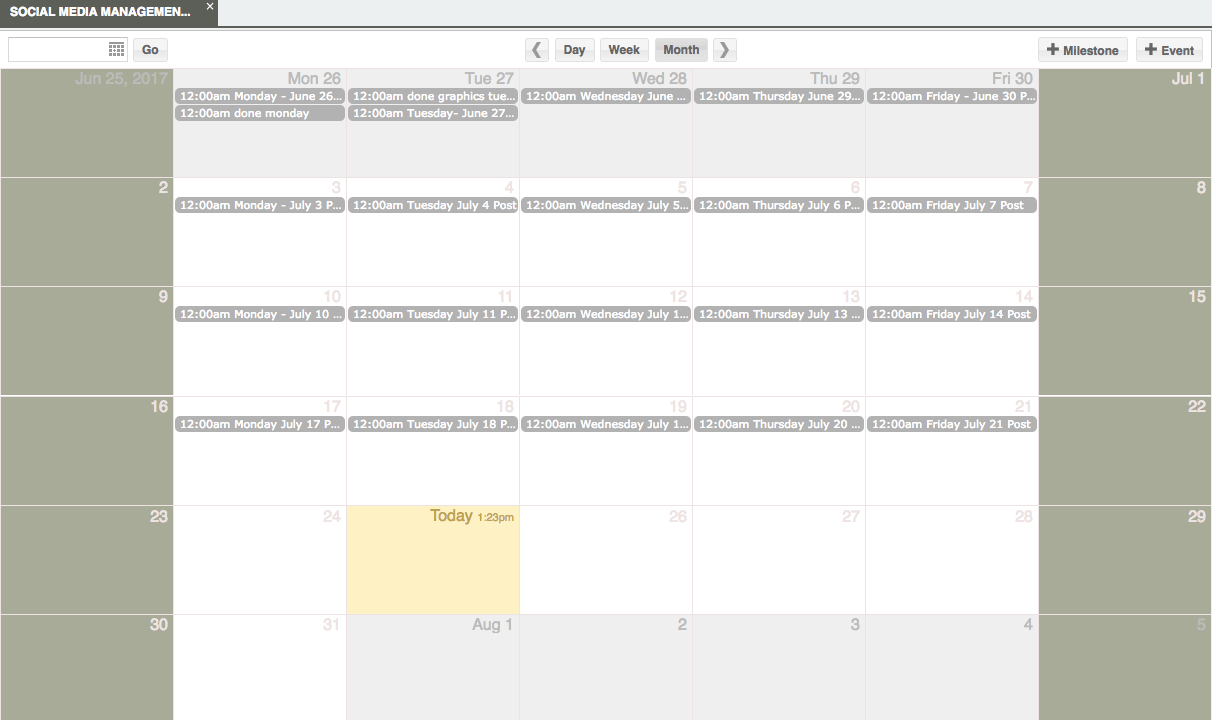Screen dimensions: 1212x720
Task: Open the 'Friday July 14 Post' event
Action: (x=952, y=314)
